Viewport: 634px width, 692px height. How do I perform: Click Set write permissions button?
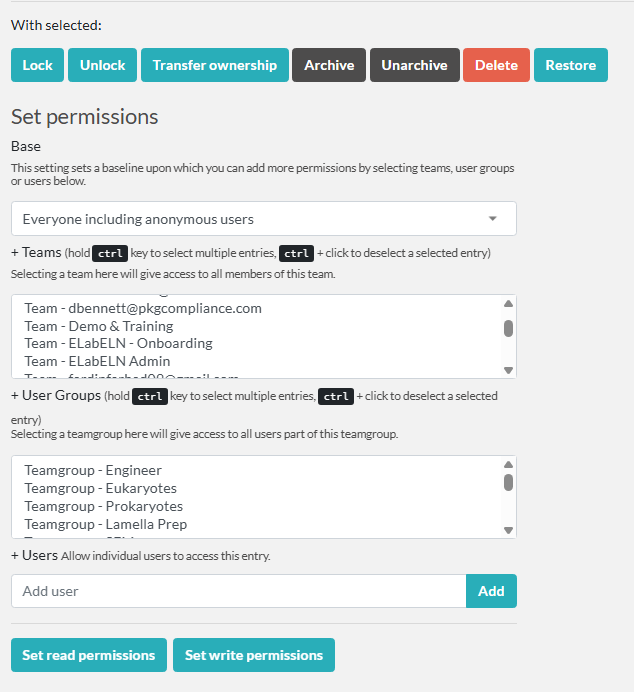[254, 655]
